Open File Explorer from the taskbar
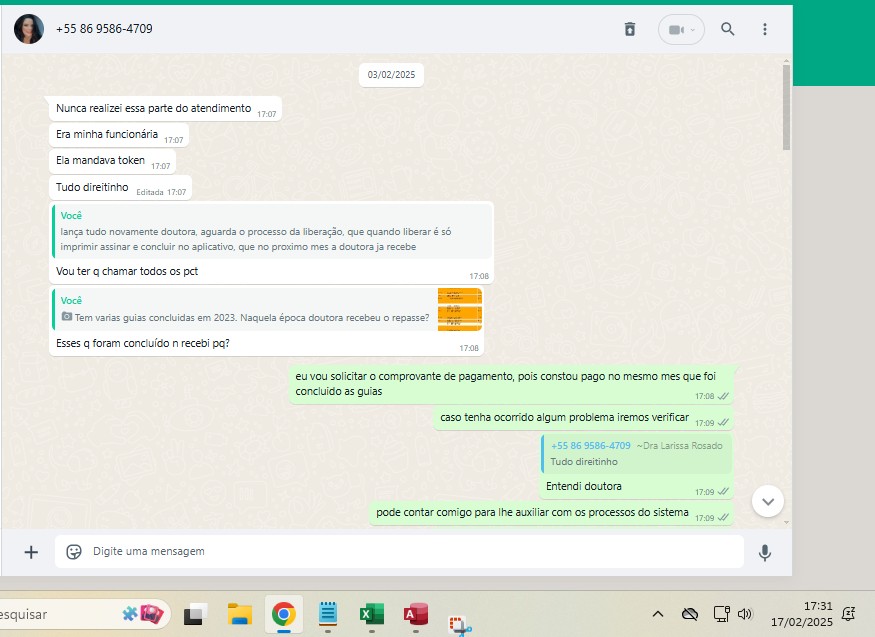Screen dimensions: 875x637 coord(240,615)
